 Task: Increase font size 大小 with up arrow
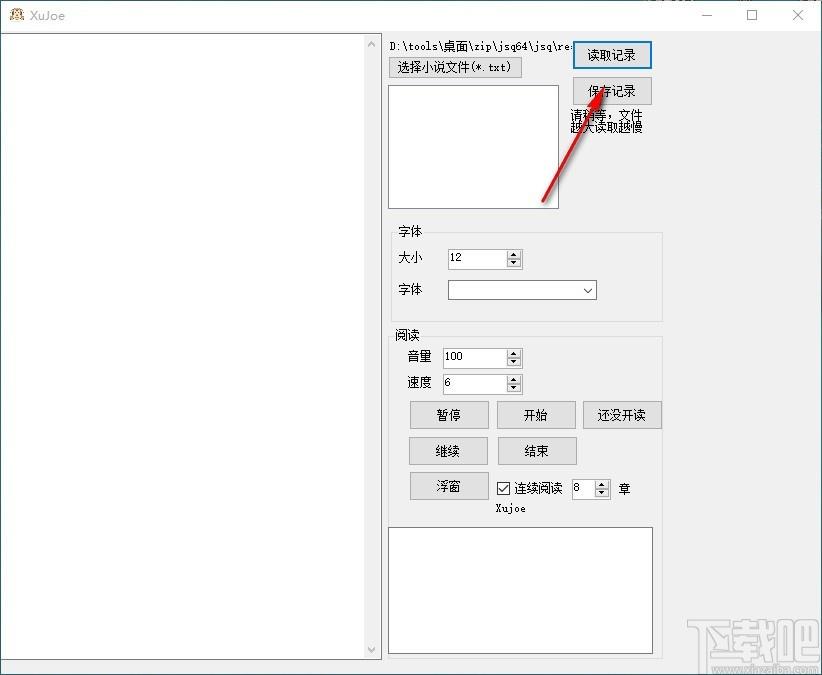click(514, 255)
